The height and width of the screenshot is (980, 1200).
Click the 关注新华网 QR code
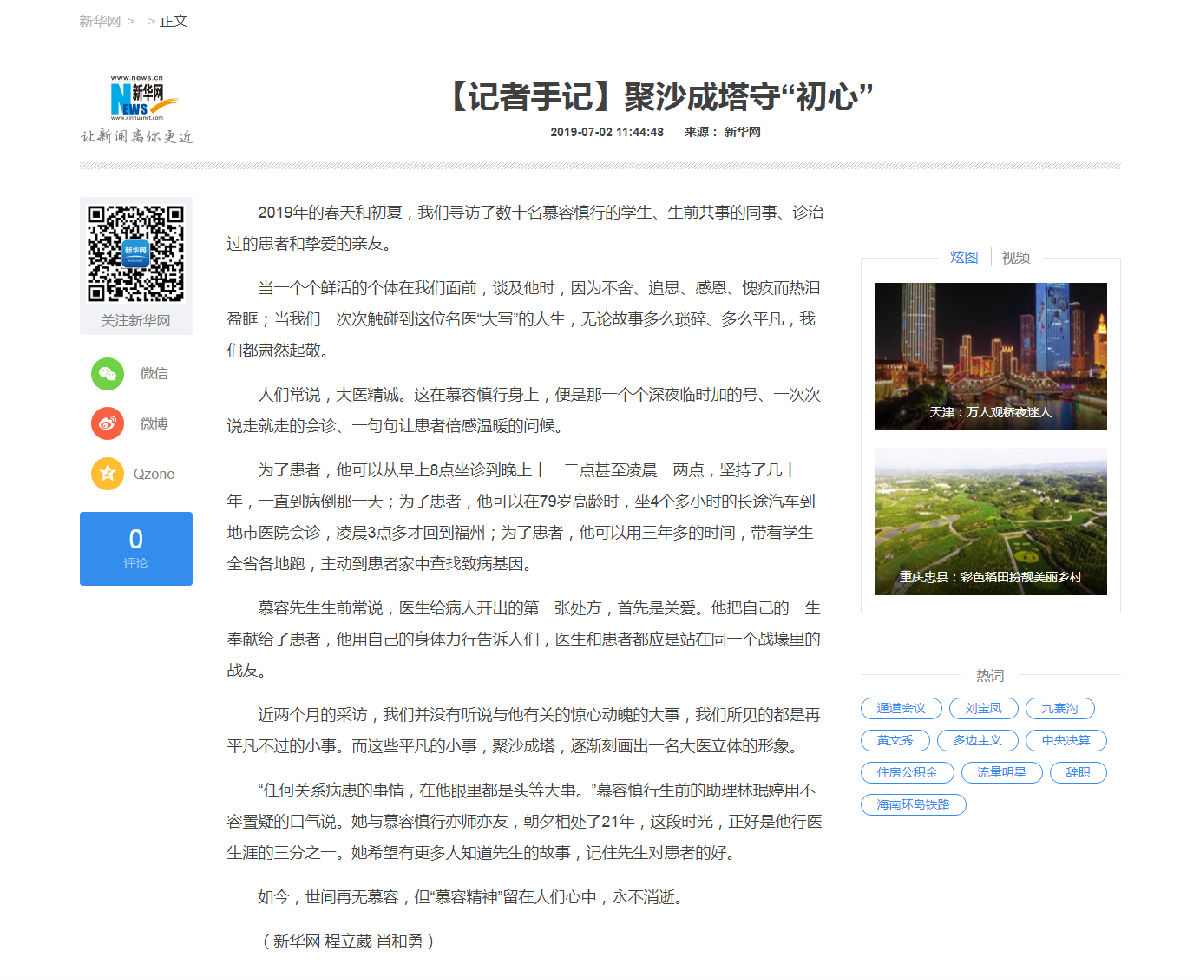[x=135, y=256]
